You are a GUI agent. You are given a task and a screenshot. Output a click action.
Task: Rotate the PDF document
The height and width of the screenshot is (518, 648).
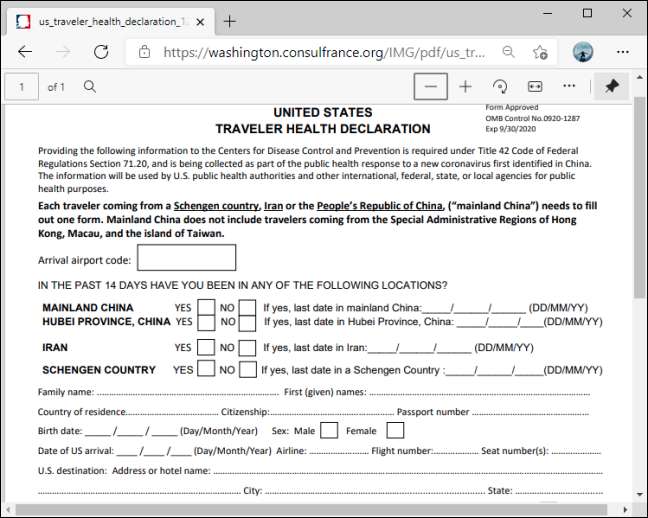500,87
